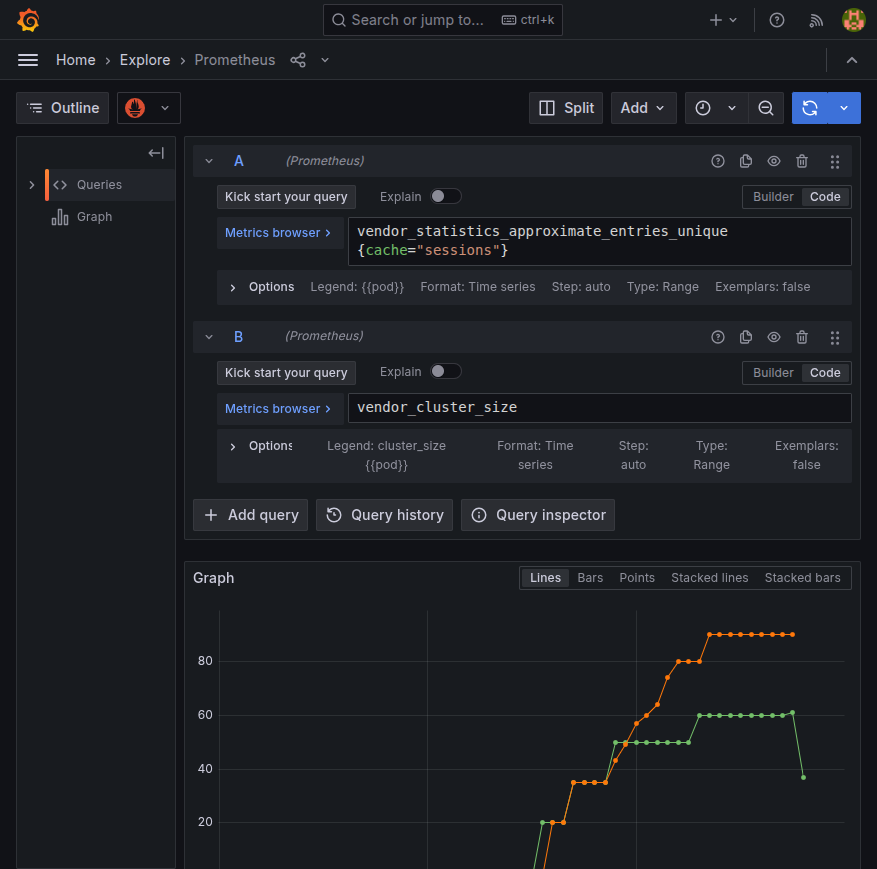
Task: Toggle visibility of query A
Action: pyautogui.click(x=774, y=162)
